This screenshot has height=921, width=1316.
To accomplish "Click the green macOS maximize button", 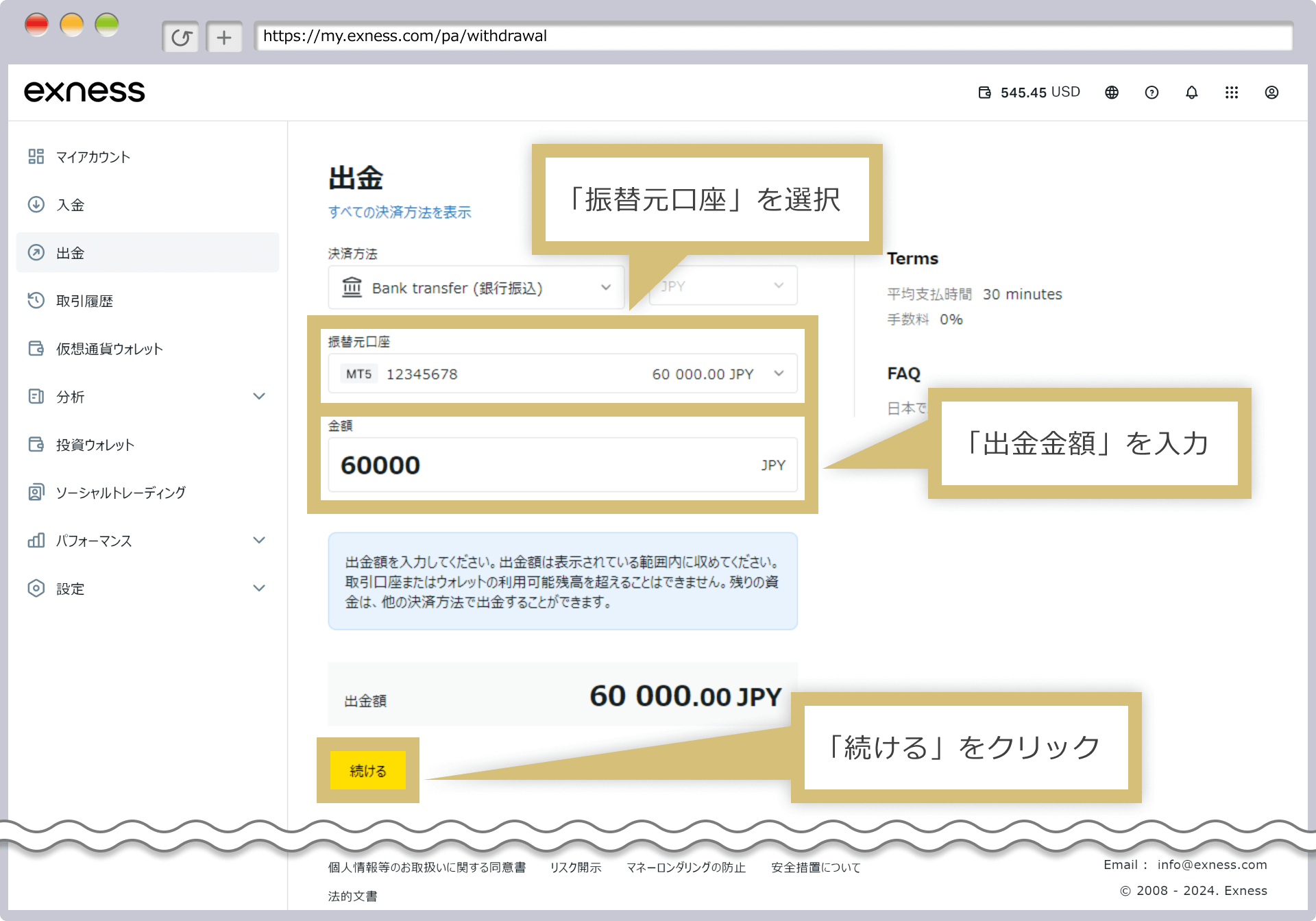I will [106, 25].
